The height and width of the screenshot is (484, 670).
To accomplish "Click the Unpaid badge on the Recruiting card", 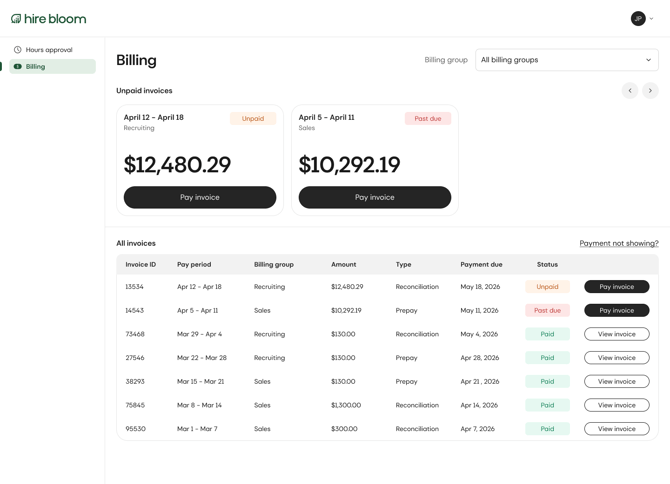I will pyautogui.click(x=253, y=118).
